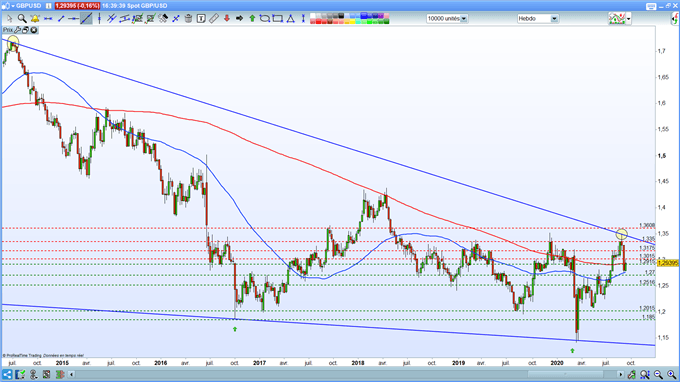Image resolution: width=680 pixels, height=382 pixels.
Task: Click the chart checklist icon at bottom left
Action: click(x=20, y=374)
